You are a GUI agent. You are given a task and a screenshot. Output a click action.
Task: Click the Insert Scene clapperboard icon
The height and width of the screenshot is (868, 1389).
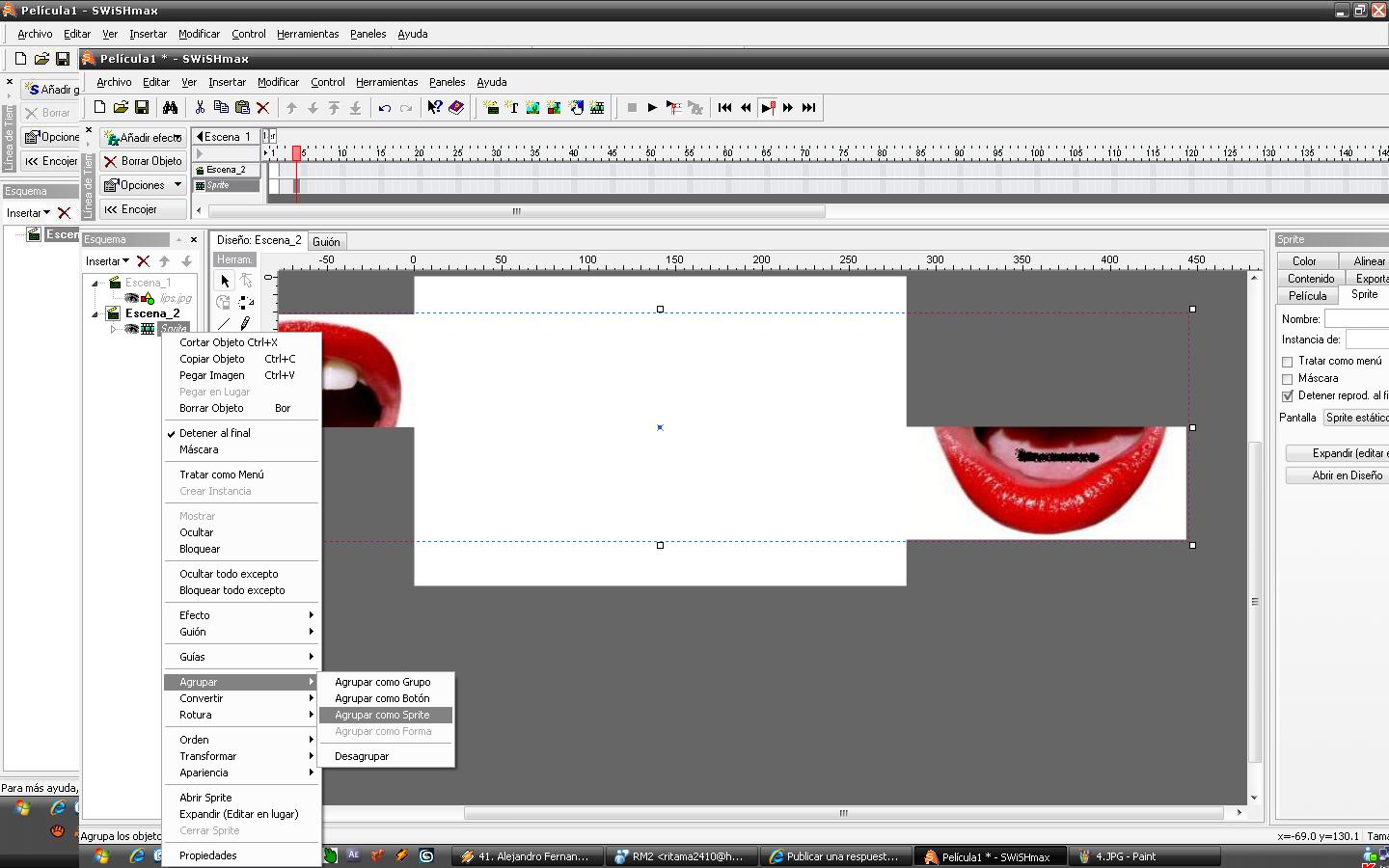(491, 107)
